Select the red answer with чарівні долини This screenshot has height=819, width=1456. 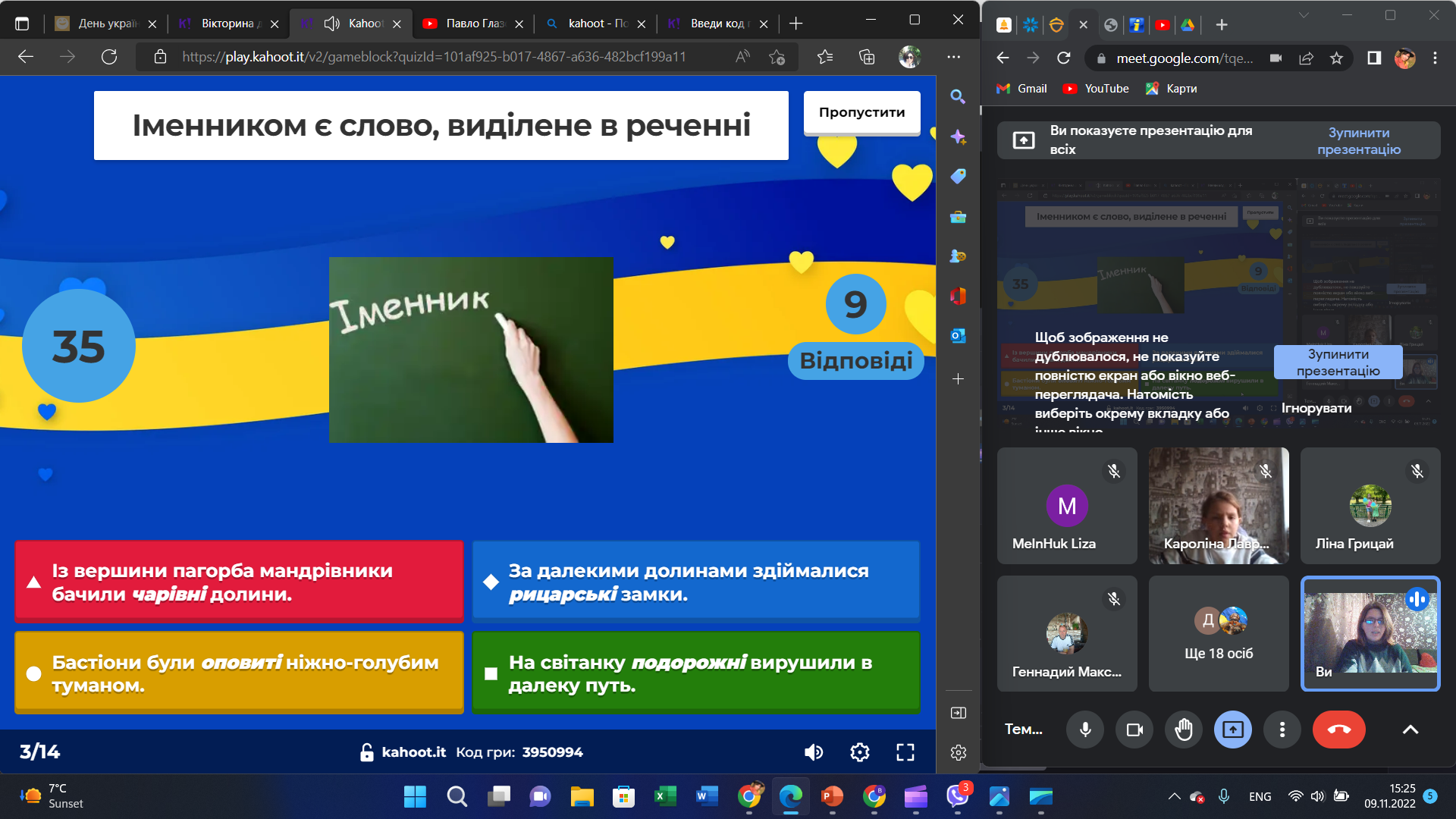click(x=239, y=582)
